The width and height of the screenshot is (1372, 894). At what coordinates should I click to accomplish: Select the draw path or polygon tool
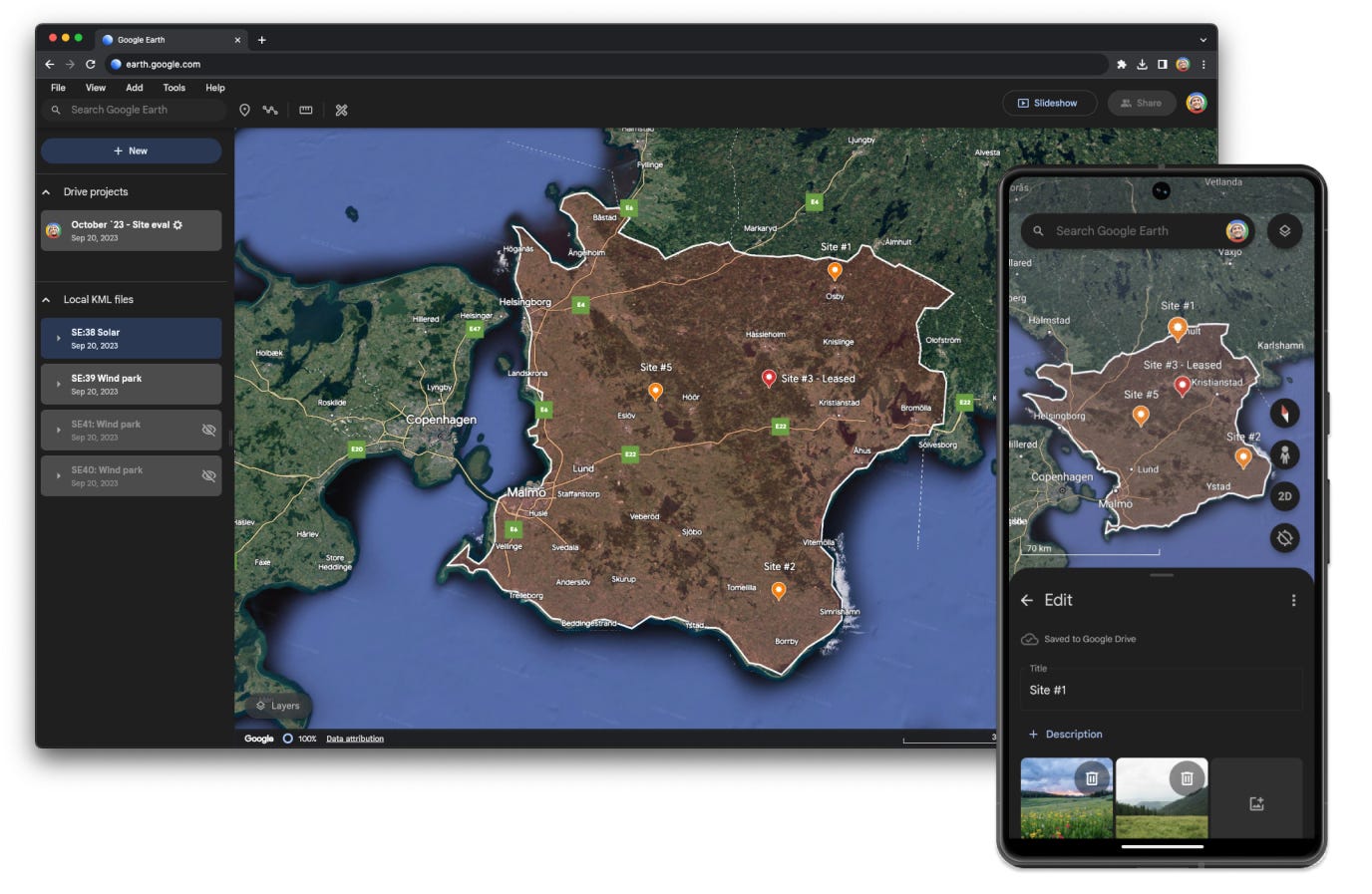coord(270,110)
